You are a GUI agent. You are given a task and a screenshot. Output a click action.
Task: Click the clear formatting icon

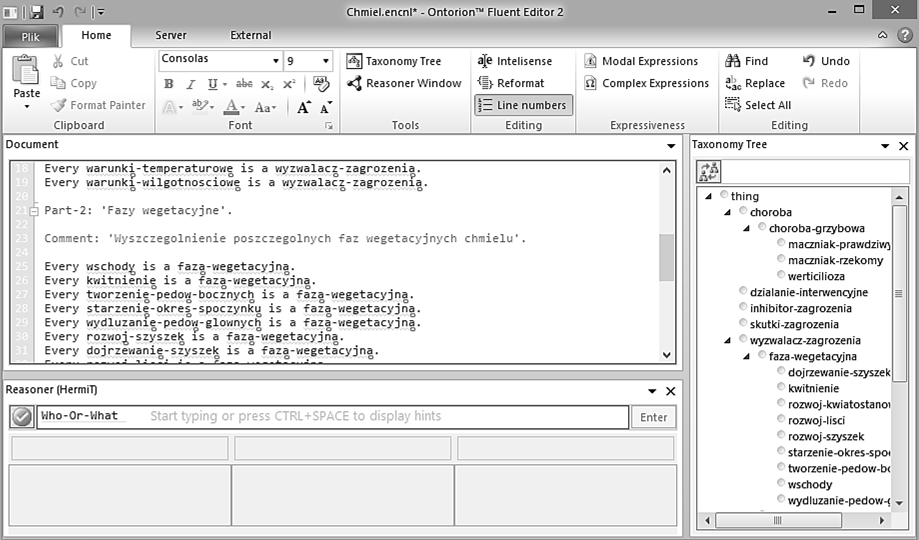coord(321,83)
